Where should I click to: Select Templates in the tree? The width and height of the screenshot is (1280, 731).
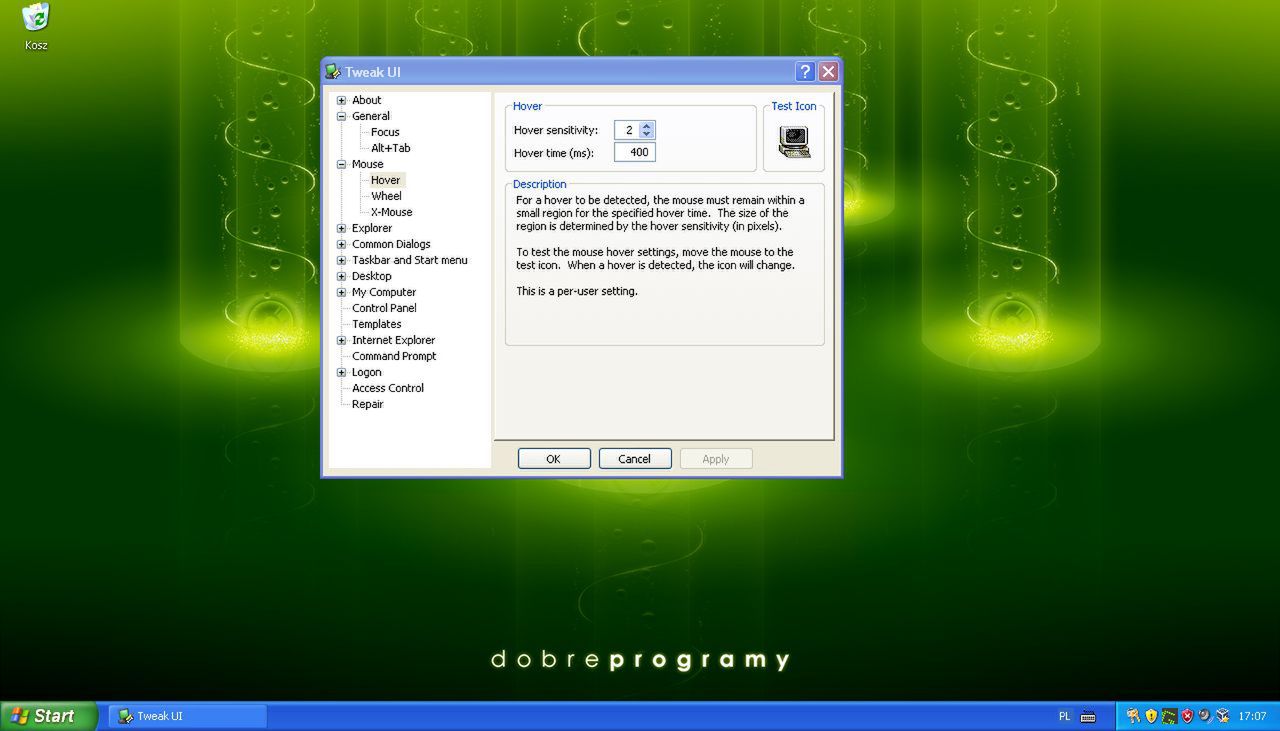pos(377,324)
